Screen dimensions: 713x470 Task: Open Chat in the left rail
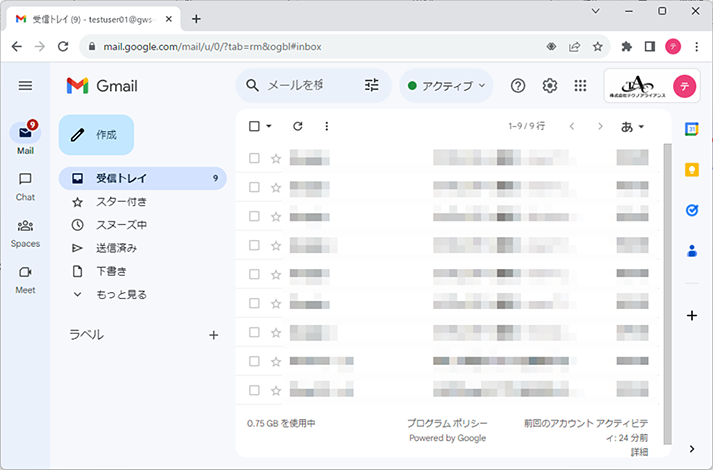[x=25, y=186]
